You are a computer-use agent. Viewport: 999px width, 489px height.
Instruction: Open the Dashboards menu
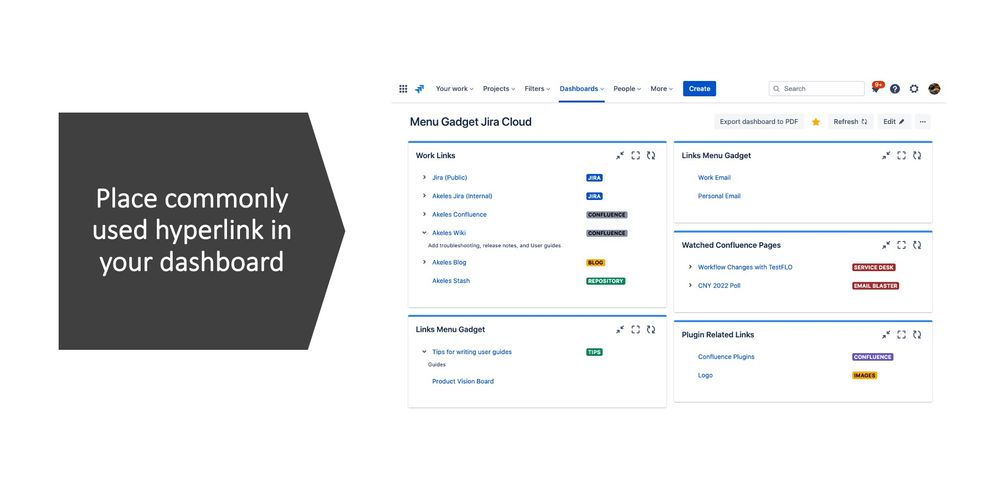tap(582, 89)
